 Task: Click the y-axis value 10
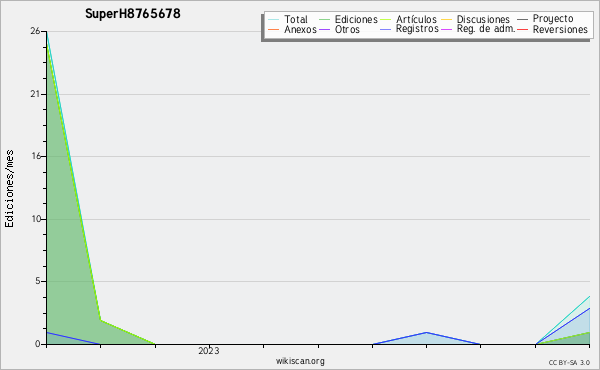tap(36, 219)
